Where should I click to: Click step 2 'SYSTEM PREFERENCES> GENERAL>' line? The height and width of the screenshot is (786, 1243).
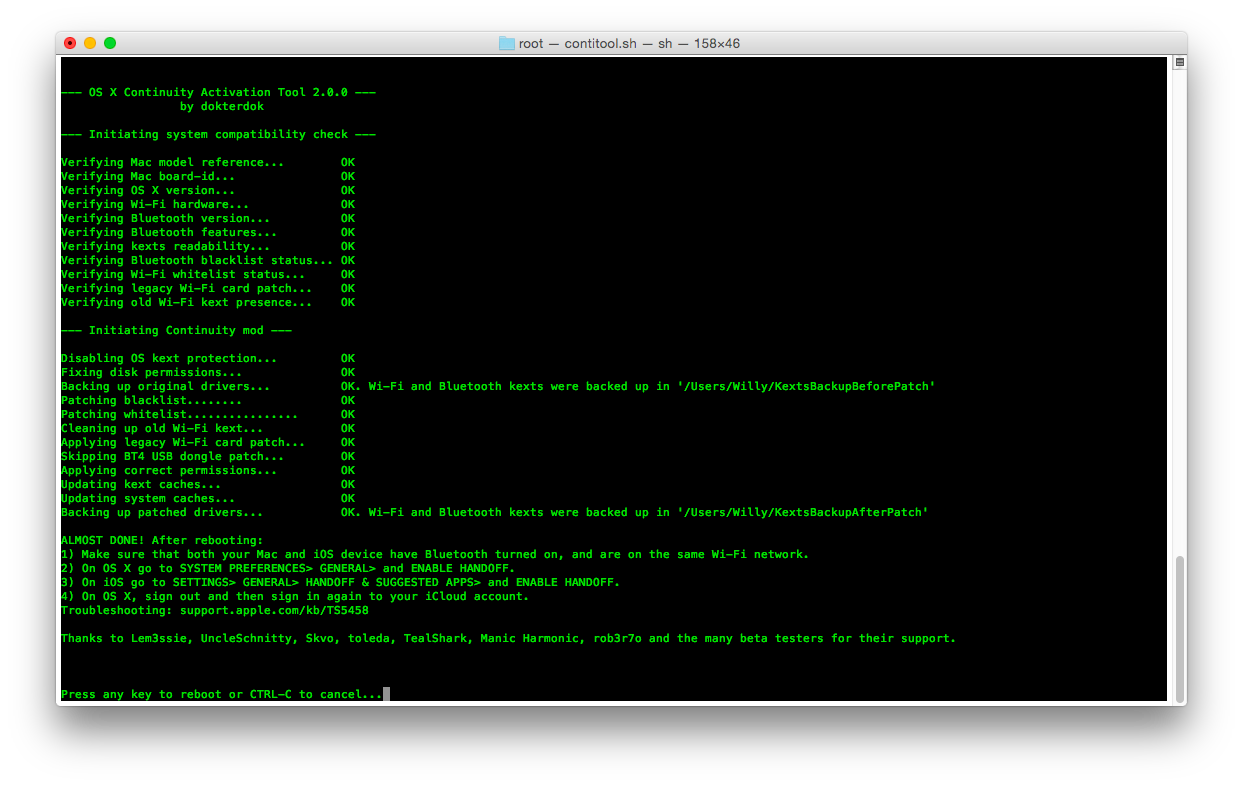coord(288,568)
